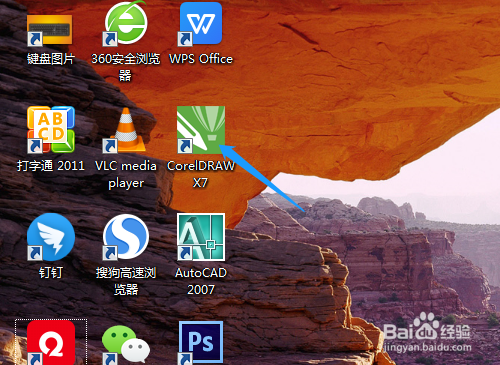This screenshot has height=365, width=500.
Task: Click the VLC media player label
Action: click(x=126, y=174)
